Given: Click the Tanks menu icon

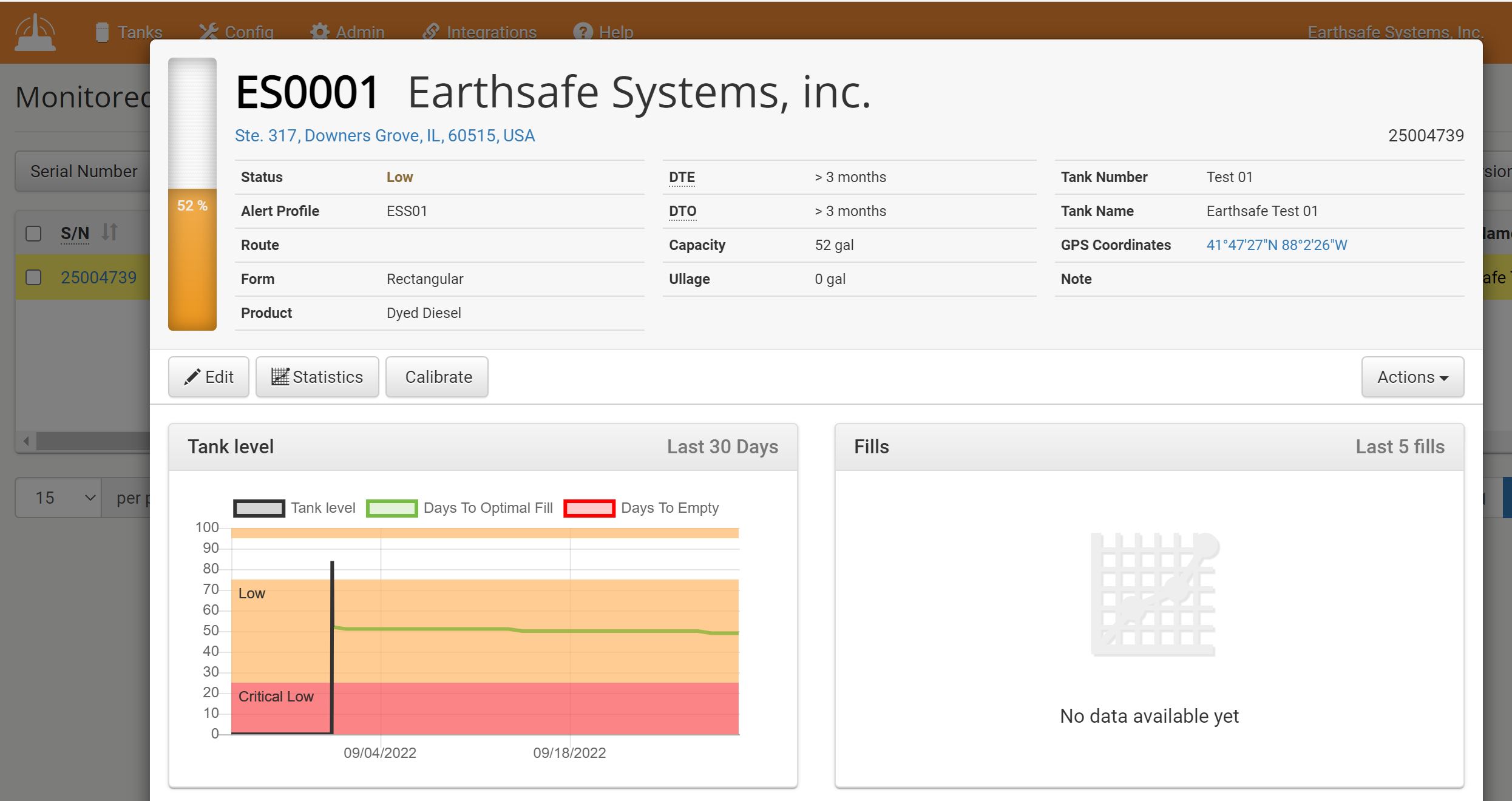Looking at the screenshot, I should [x=102, y=32].
